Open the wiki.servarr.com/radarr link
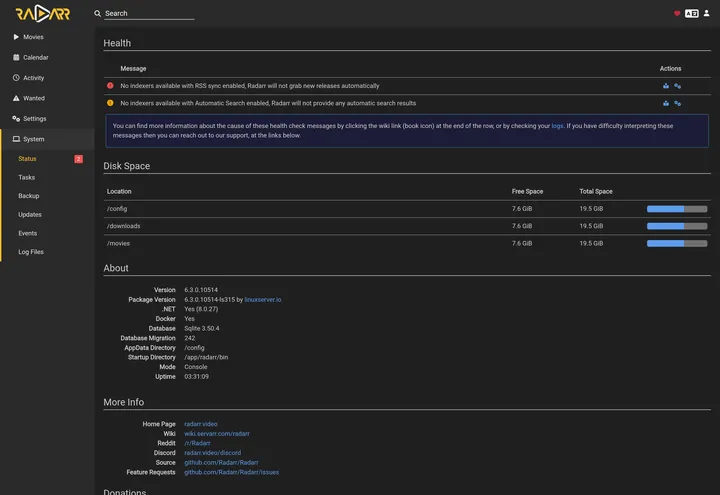 pyautogui.click(x=217, y=433)
